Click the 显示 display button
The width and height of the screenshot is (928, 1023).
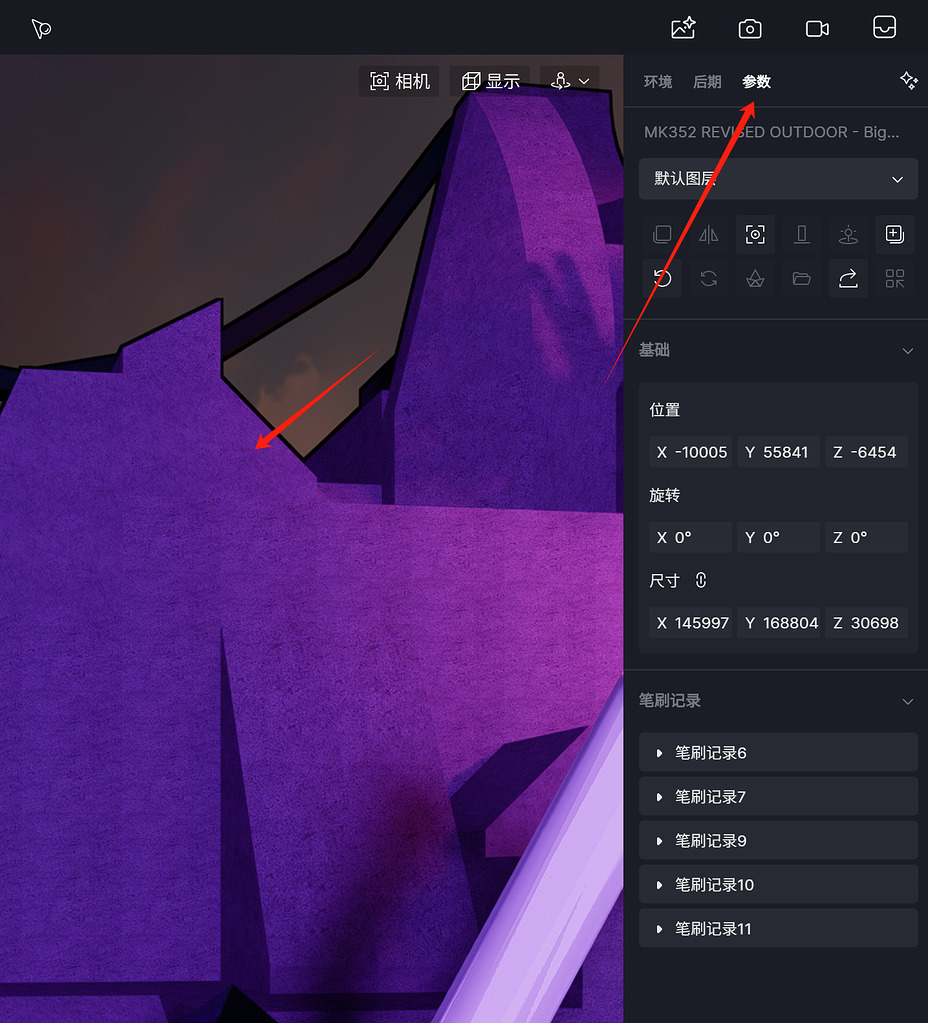click(x=490, y=81)
